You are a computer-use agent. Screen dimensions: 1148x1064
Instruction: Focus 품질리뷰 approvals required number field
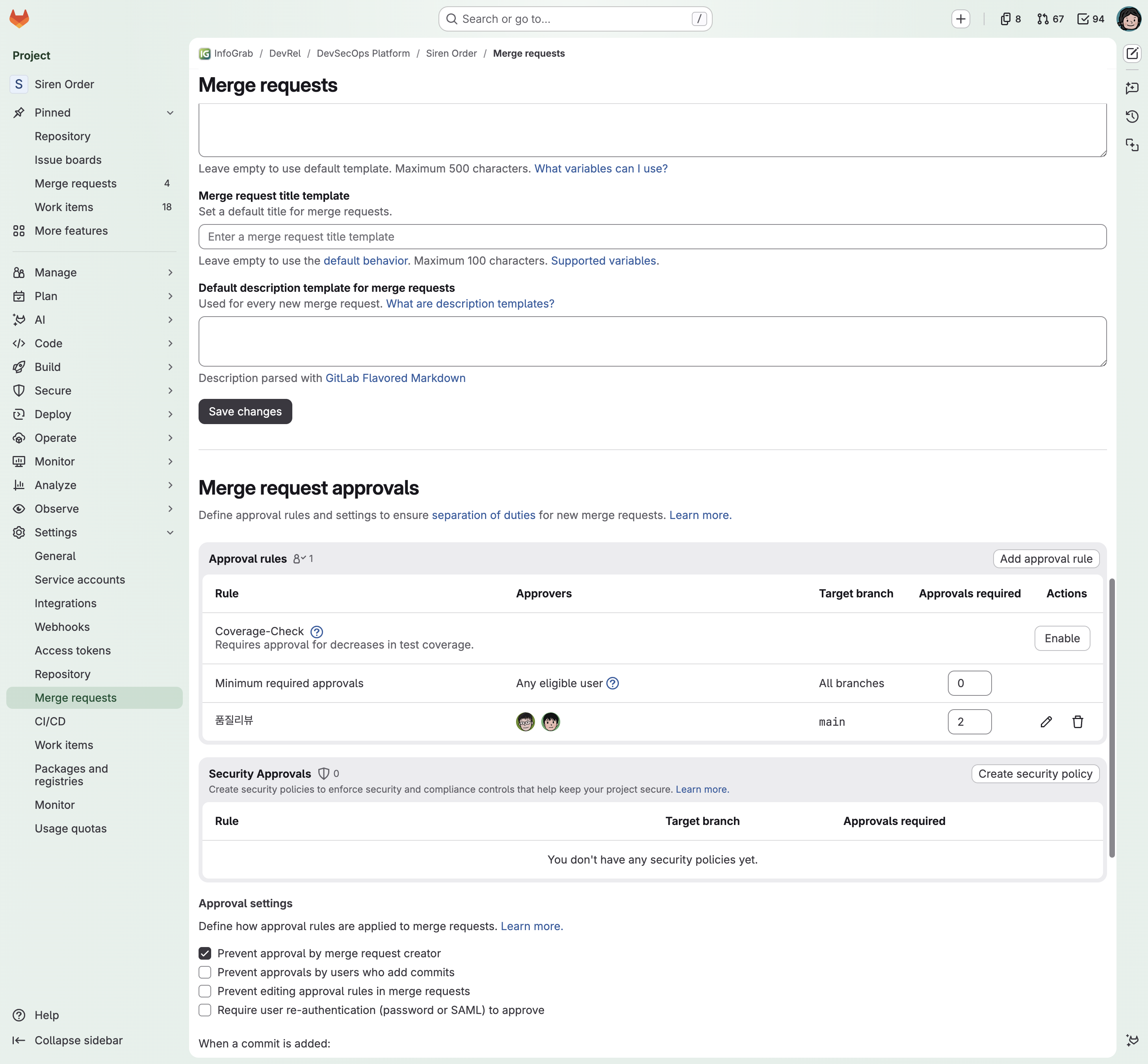pyautogui.click(x=970, y=721)
